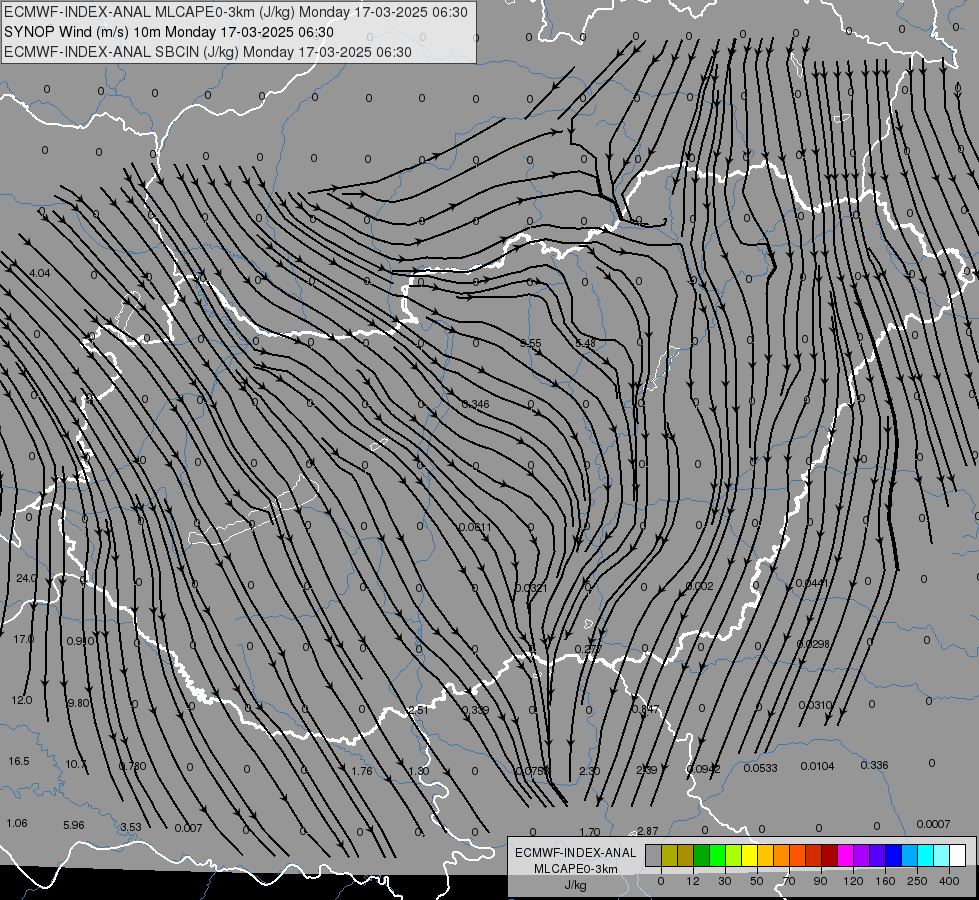Click the legend tick label 120
The width and height of the screenshot is (979, 900).
(x=854, y=881)
